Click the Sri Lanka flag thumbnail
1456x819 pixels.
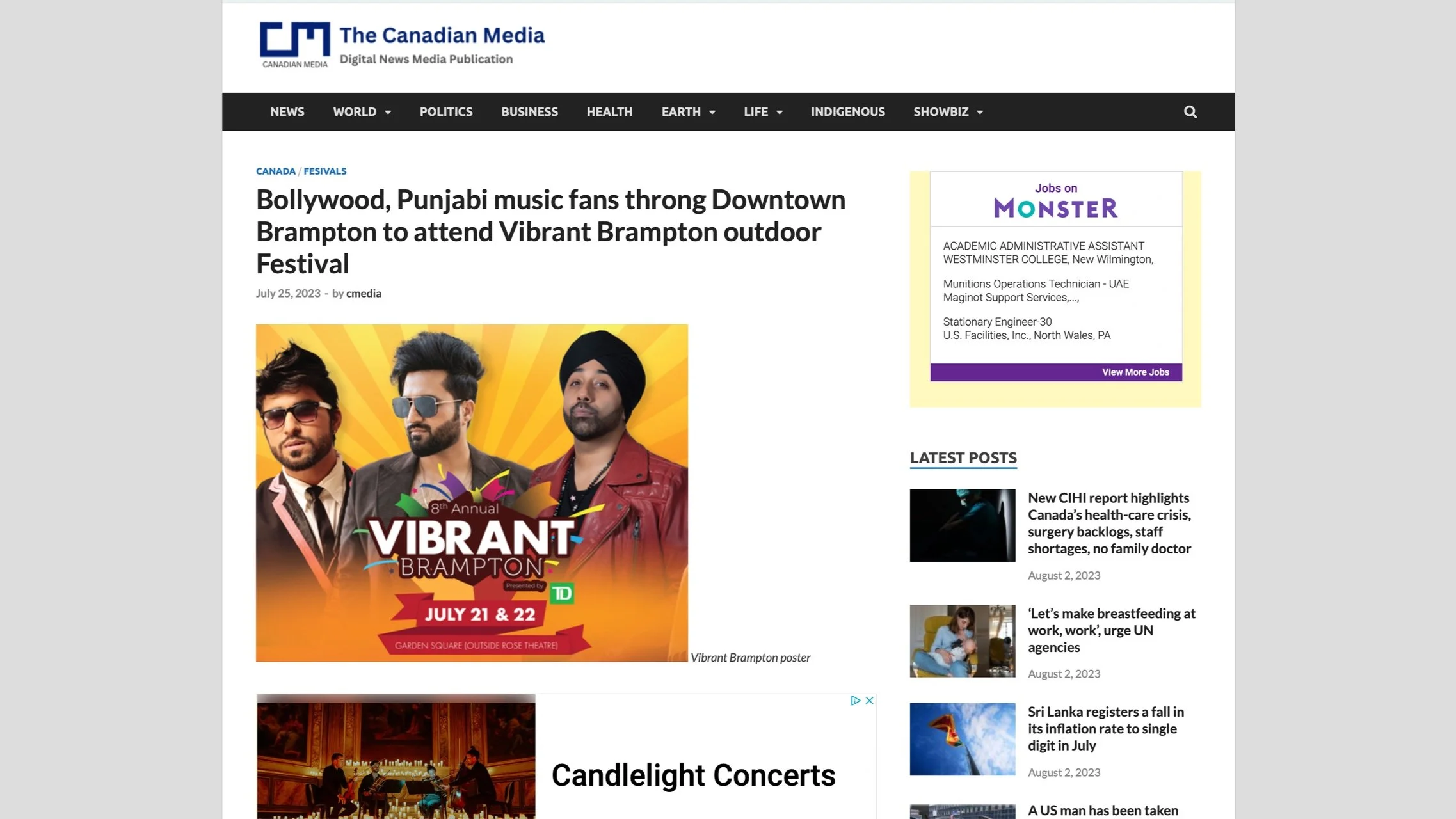[x=962, y=739]
